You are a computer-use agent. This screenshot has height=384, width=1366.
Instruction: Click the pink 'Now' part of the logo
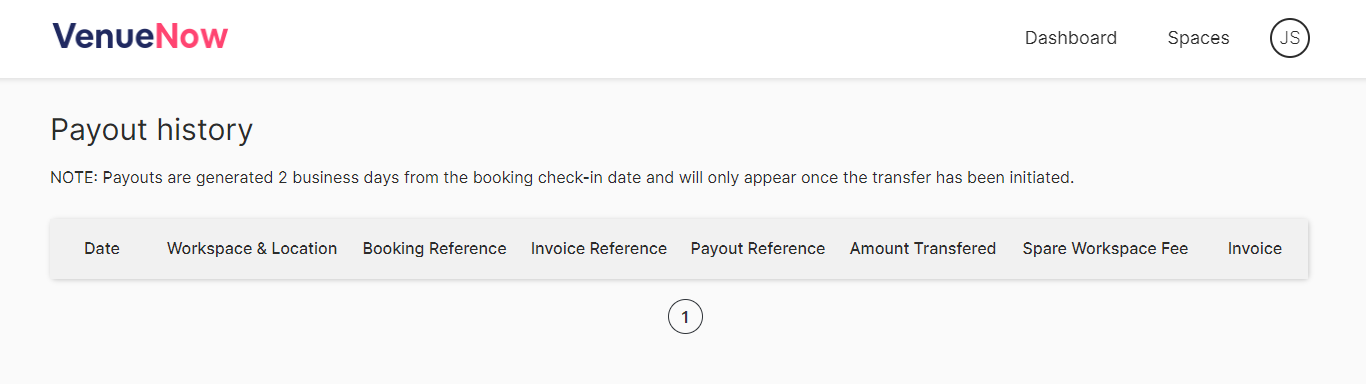pyautogui.click(x=192, y=37)
